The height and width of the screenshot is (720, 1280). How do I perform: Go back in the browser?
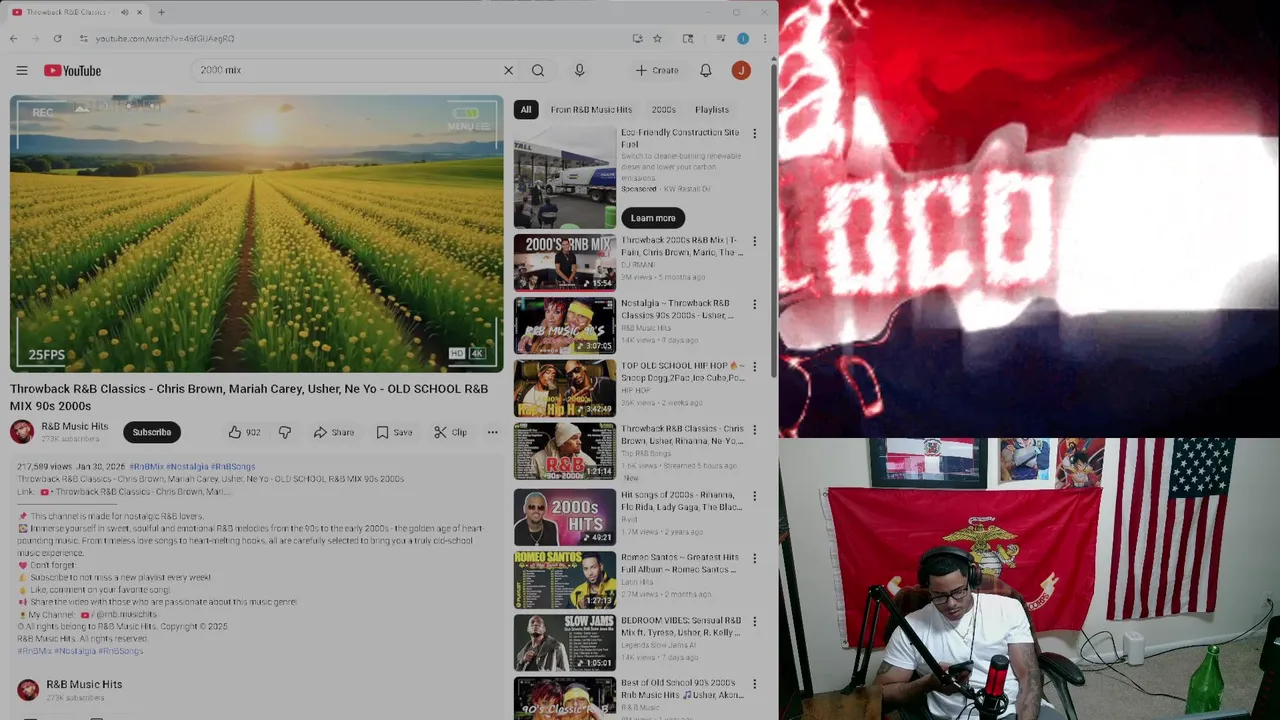(13, 38)
